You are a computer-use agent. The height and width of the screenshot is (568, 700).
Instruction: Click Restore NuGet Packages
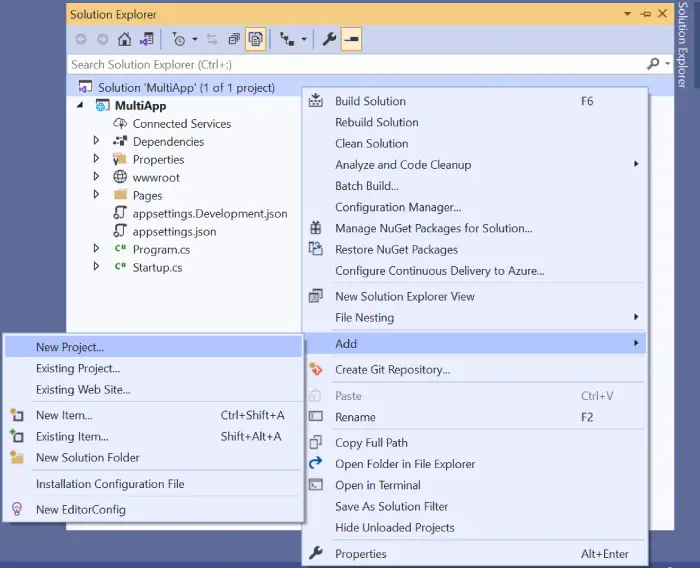[475, 250]
